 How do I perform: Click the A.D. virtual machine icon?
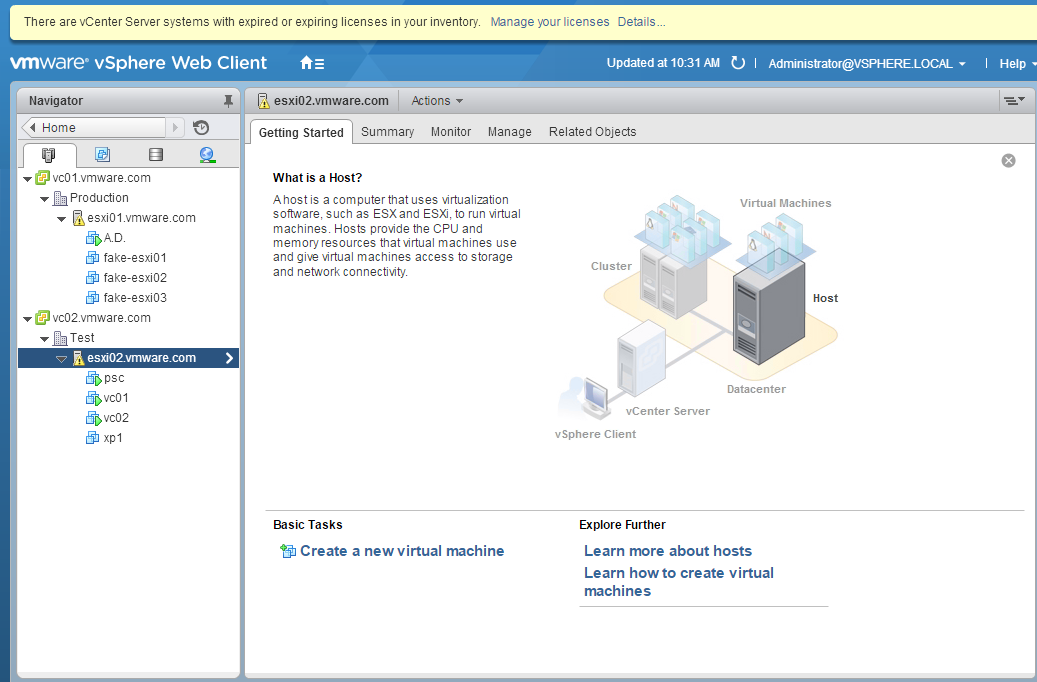(x=93, y=238)
